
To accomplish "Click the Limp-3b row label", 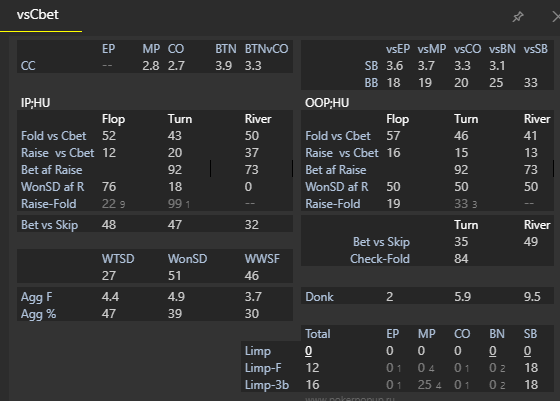I will 267,385.
